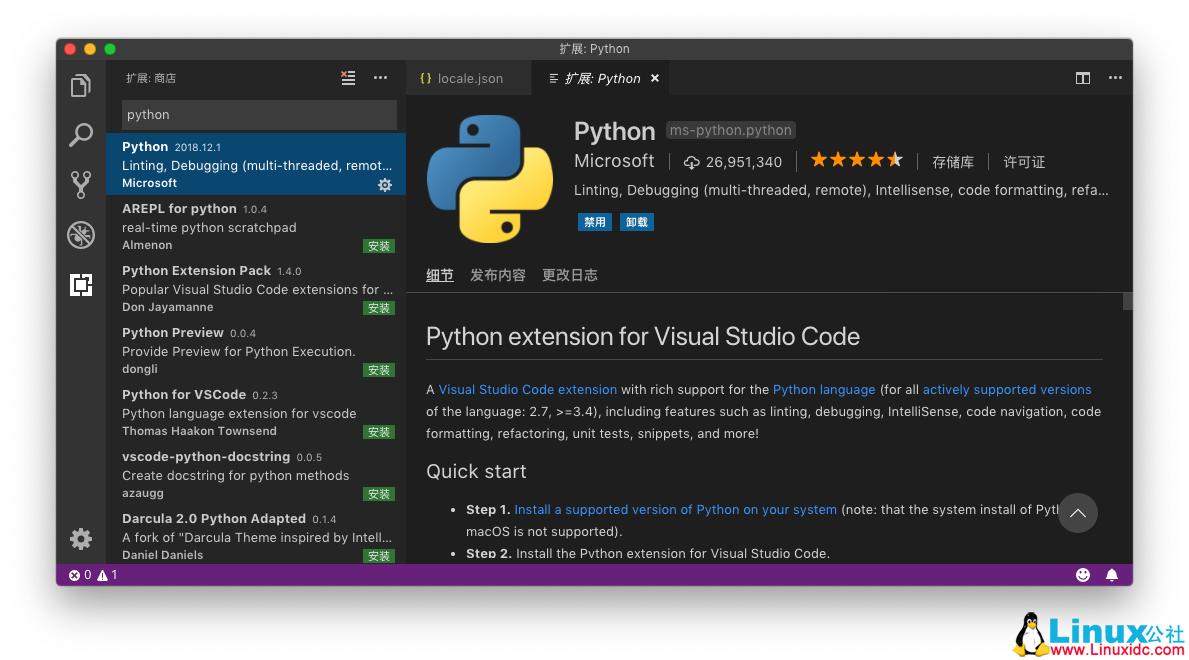Install AREPL for python extension
The image size is (1189, 660).
click(x=378, y=246)
